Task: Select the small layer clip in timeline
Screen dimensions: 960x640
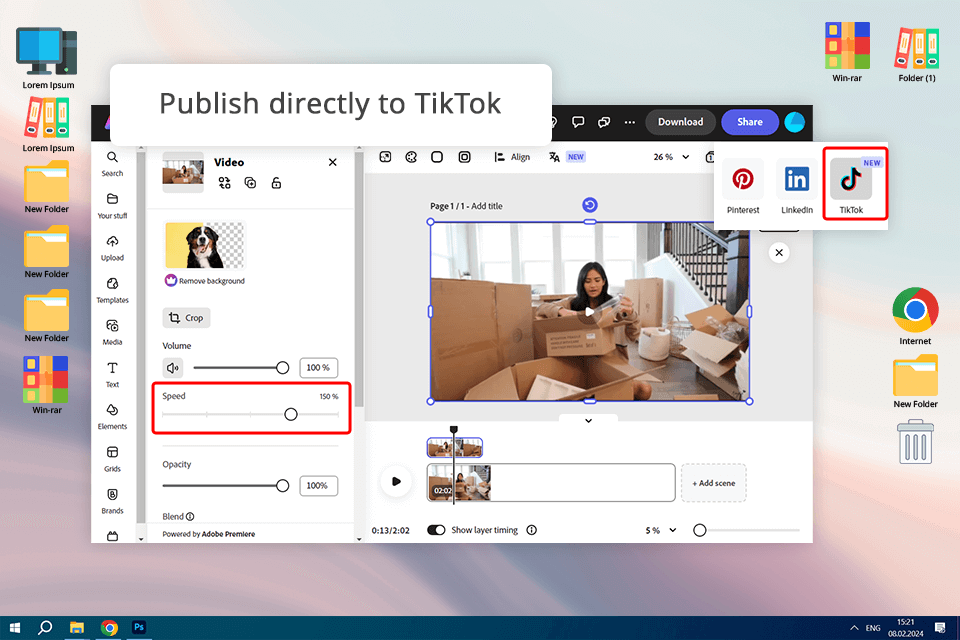Action: pyautogui.click(x=455, y=448)
